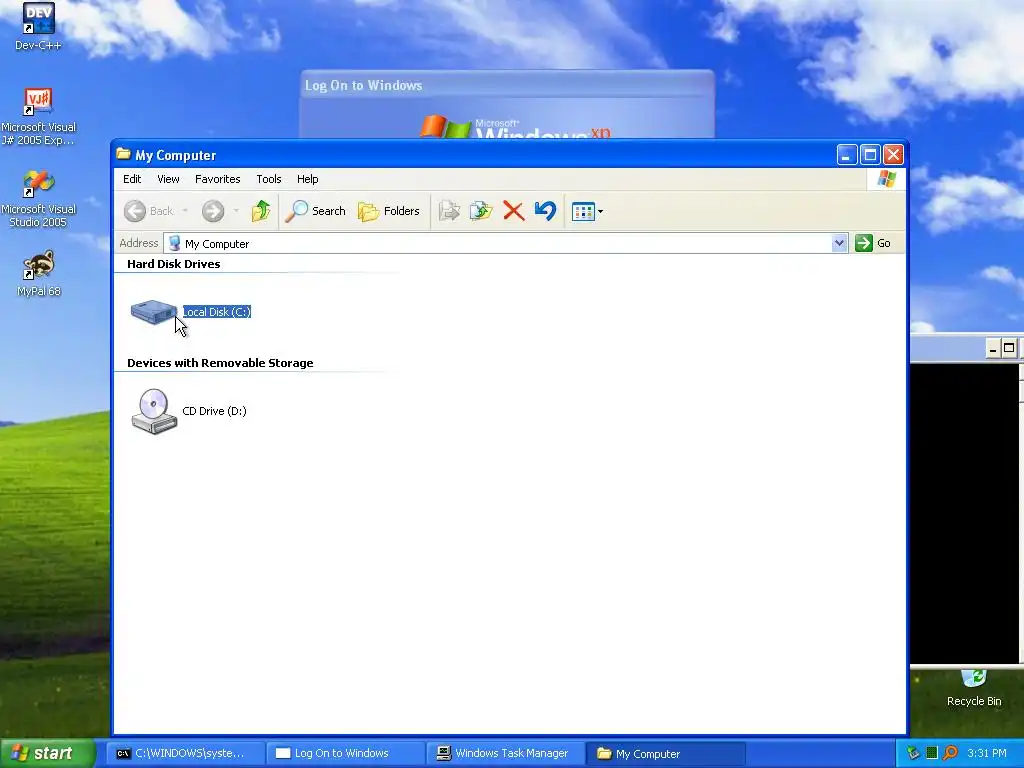Click the 3:31 PM system clock
Viewport: 1024px width, 768px height.
point(987,754)
